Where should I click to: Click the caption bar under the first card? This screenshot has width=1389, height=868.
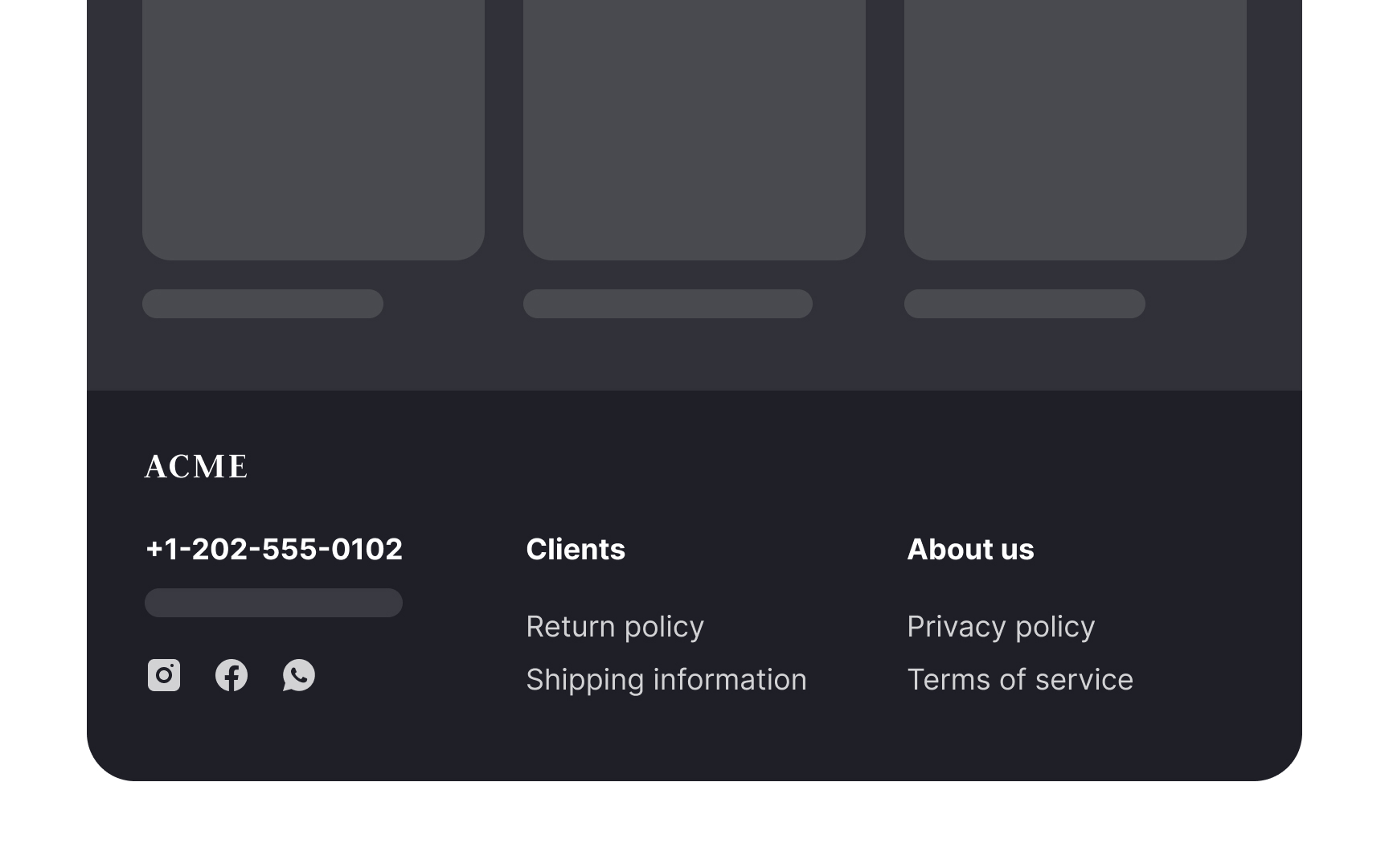[262, 304]
